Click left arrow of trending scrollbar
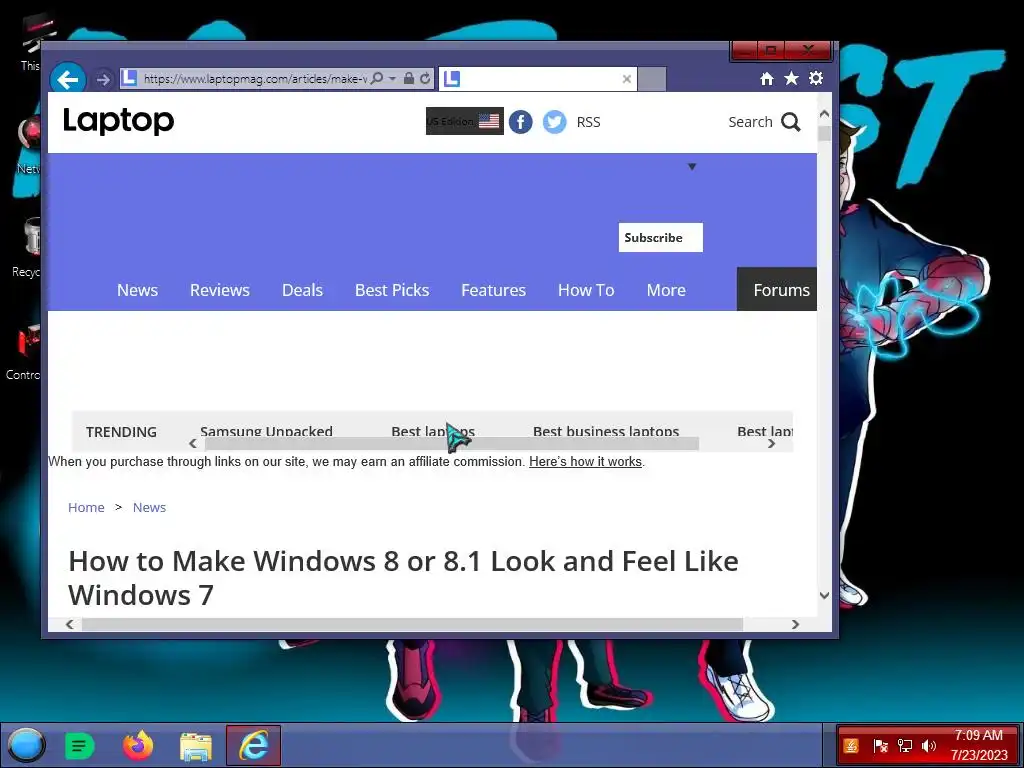The height and width of the screenshot is (768, 1024). [193, 443]
